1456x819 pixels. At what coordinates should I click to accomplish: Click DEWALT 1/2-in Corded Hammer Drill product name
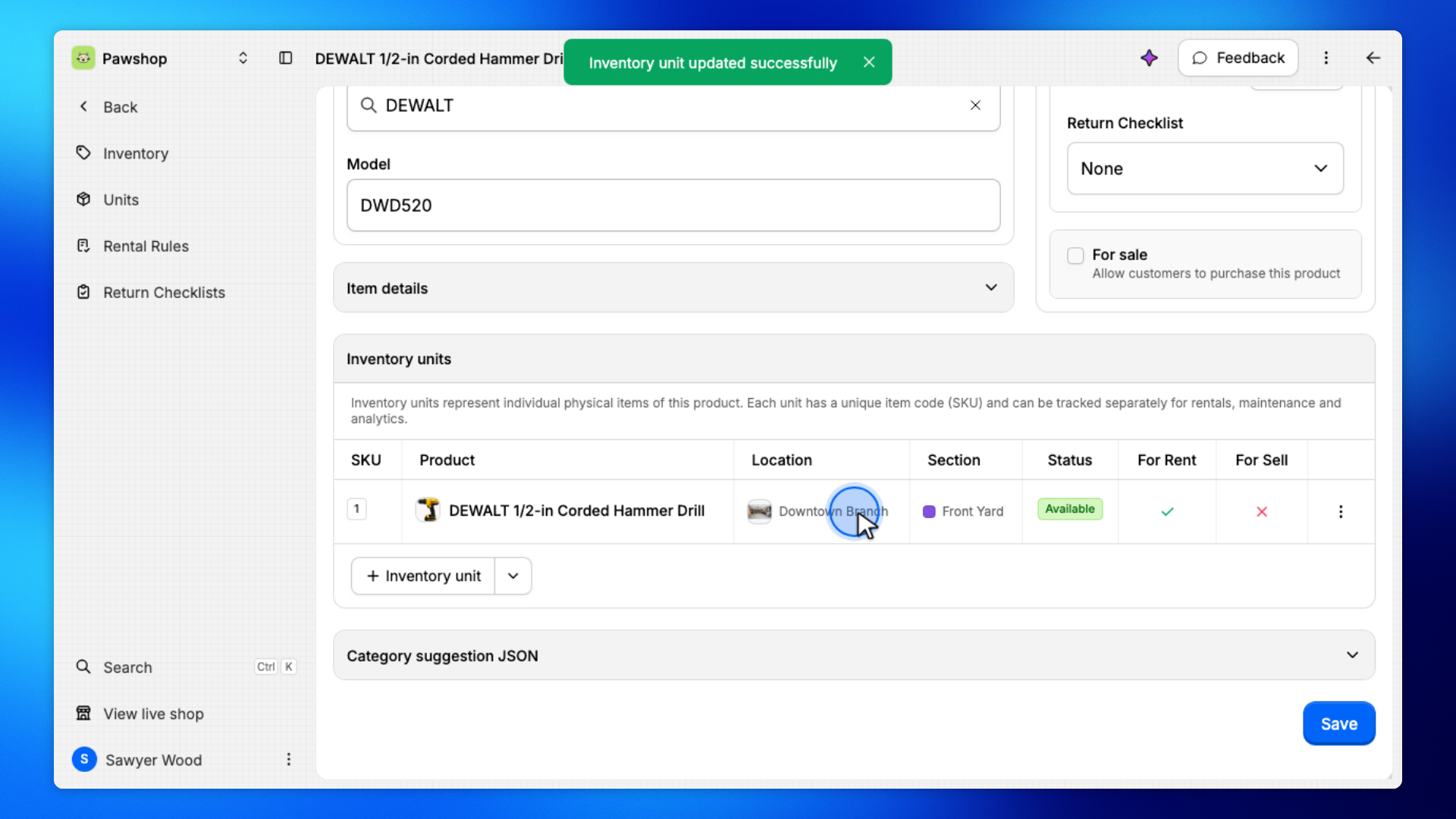coord(576,510)
